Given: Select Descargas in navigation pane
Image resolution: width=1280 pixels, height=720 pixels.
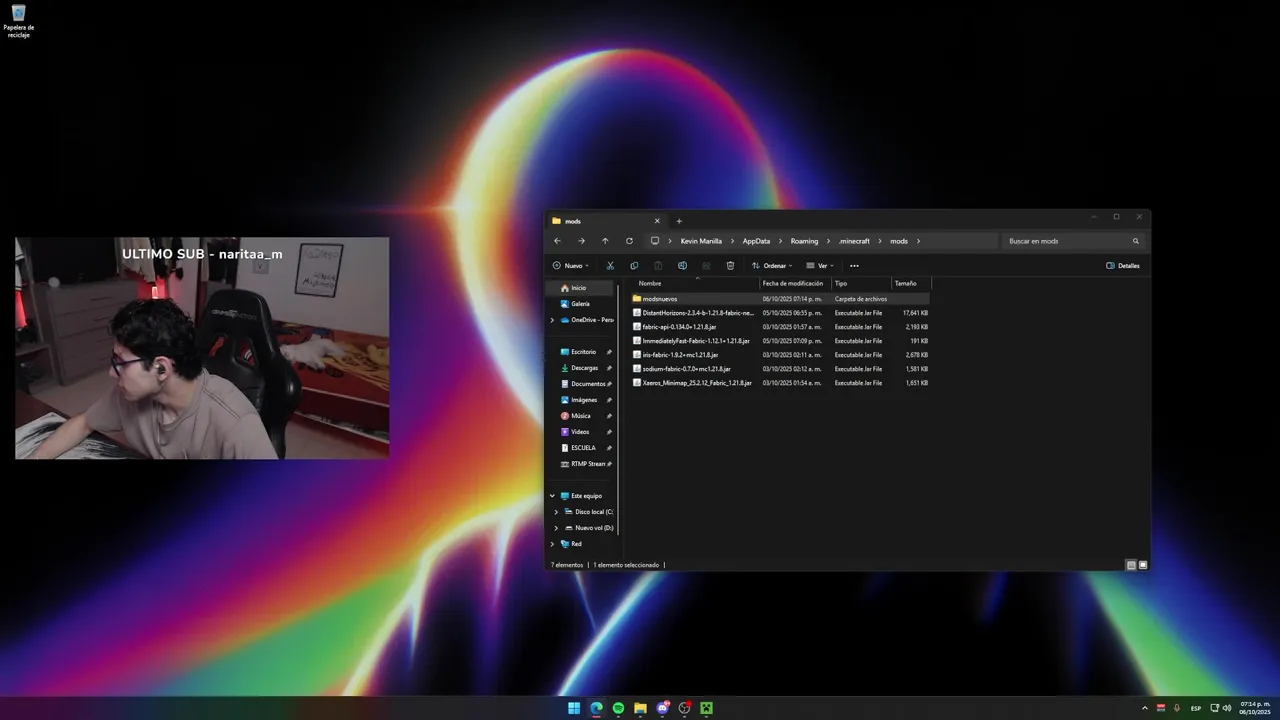Looking at the screenshot, I should pos(584,368).
